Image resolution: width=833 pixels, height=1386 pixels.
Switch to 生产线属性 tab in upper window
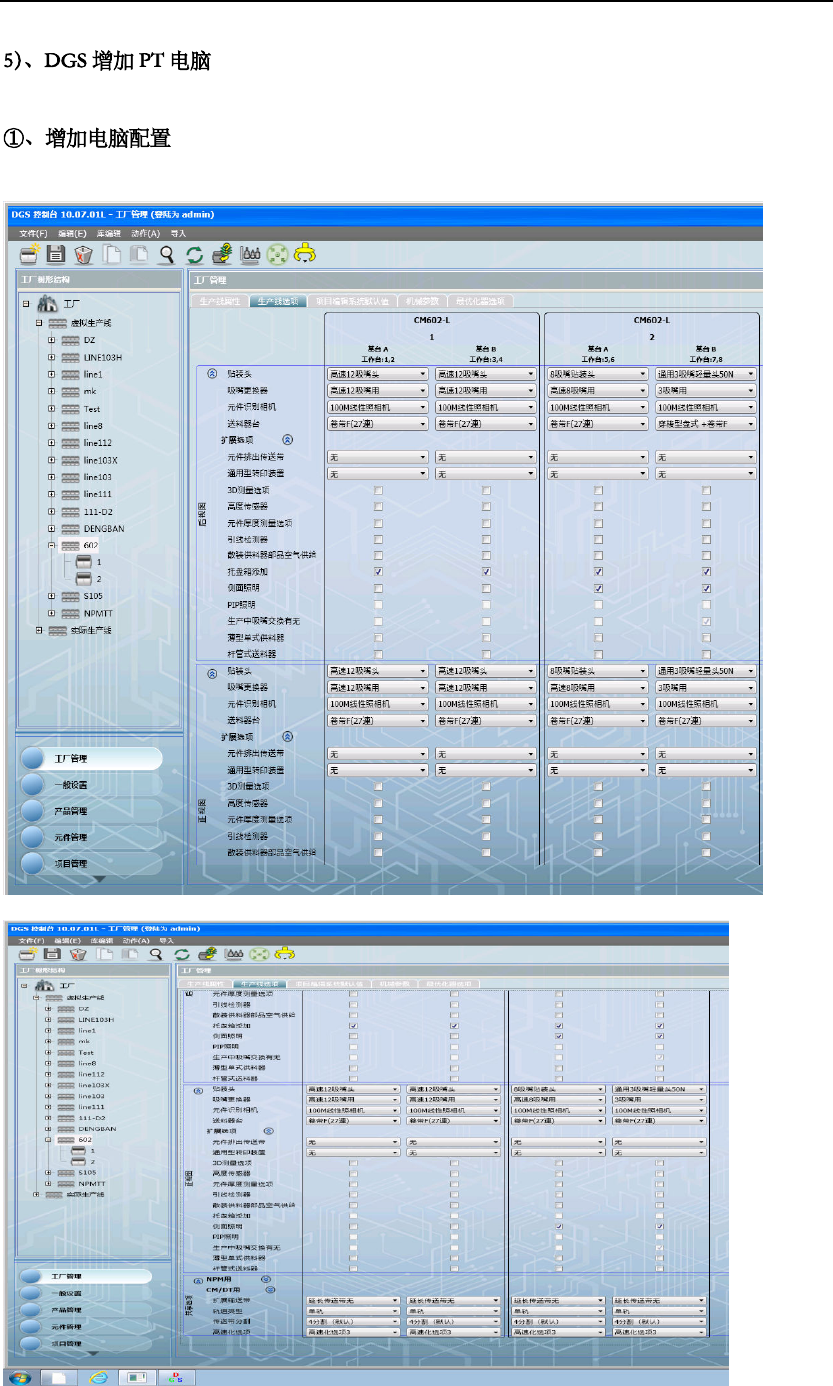pos(219,300)
